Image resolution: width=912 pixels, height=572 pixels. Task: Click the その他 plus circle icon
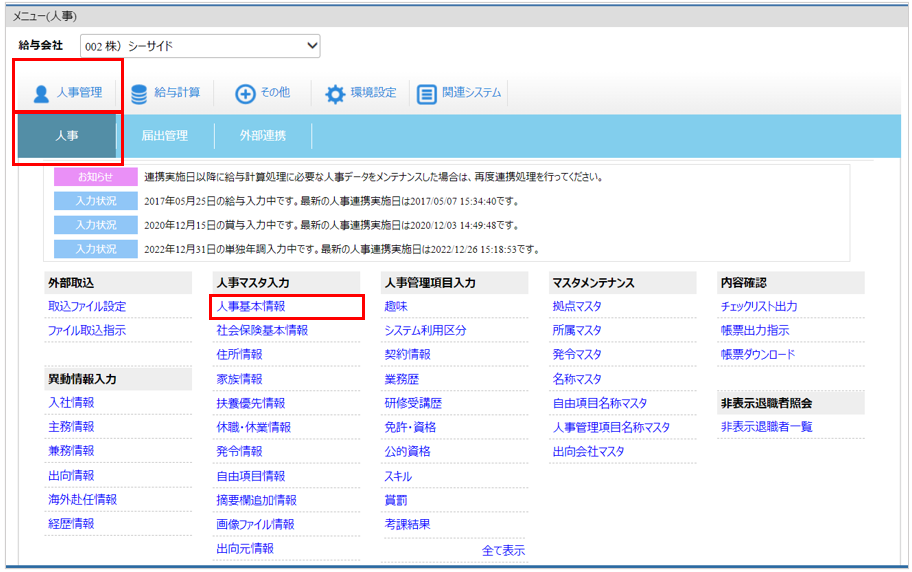[x=245, y=94]
